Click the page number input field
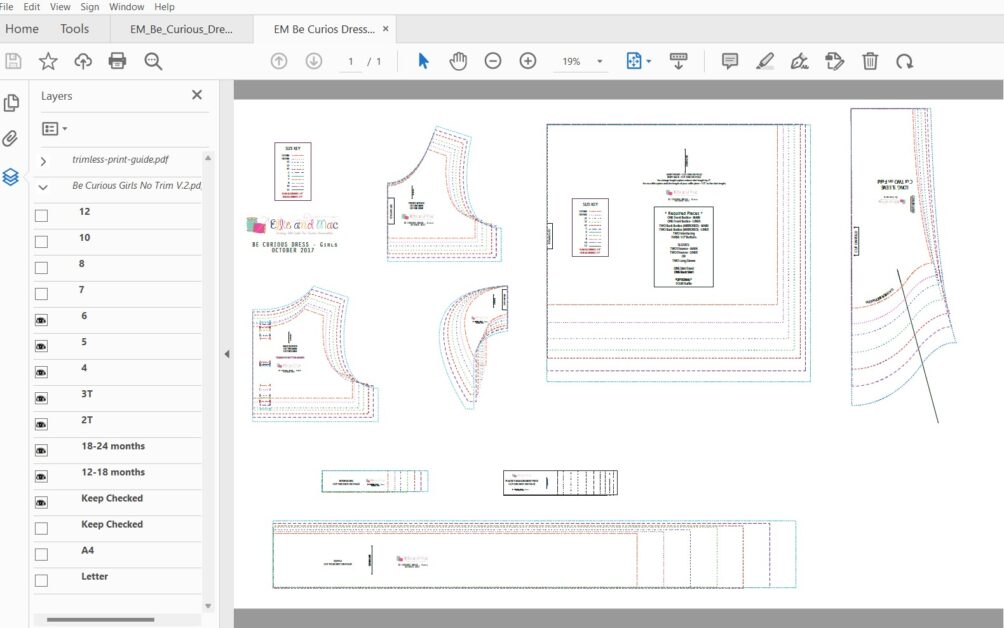The width and height of the screenshot is (1004, 628). click(350, 61)
